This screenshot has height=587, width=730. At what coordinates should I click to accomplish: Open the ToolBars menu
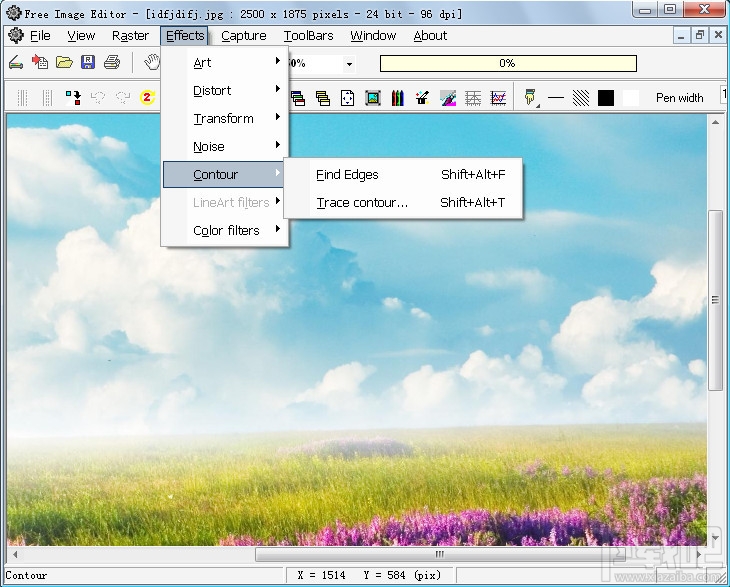click(x=309, y=36)
